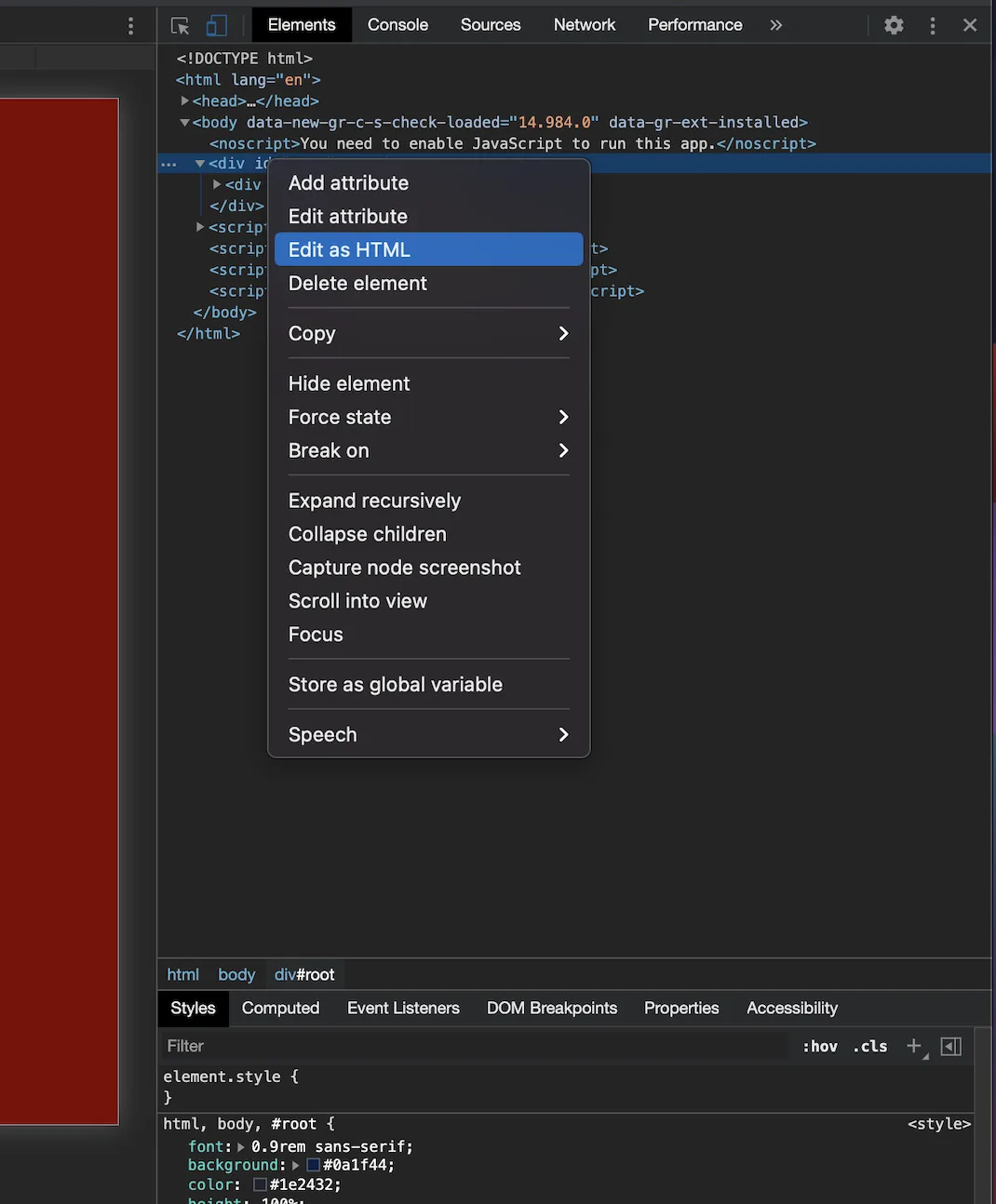The height and width of the screenshot is (1204, 996).
Task: Switch to the Sources tab
Action: [491, 25]
